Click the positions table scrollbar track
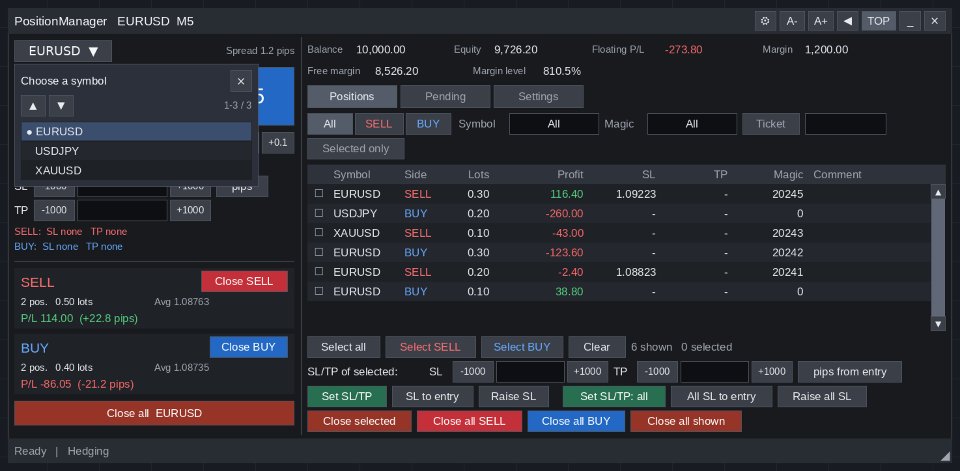The width and height of the screenshot is (960, 471). click(x=938, y=258)
